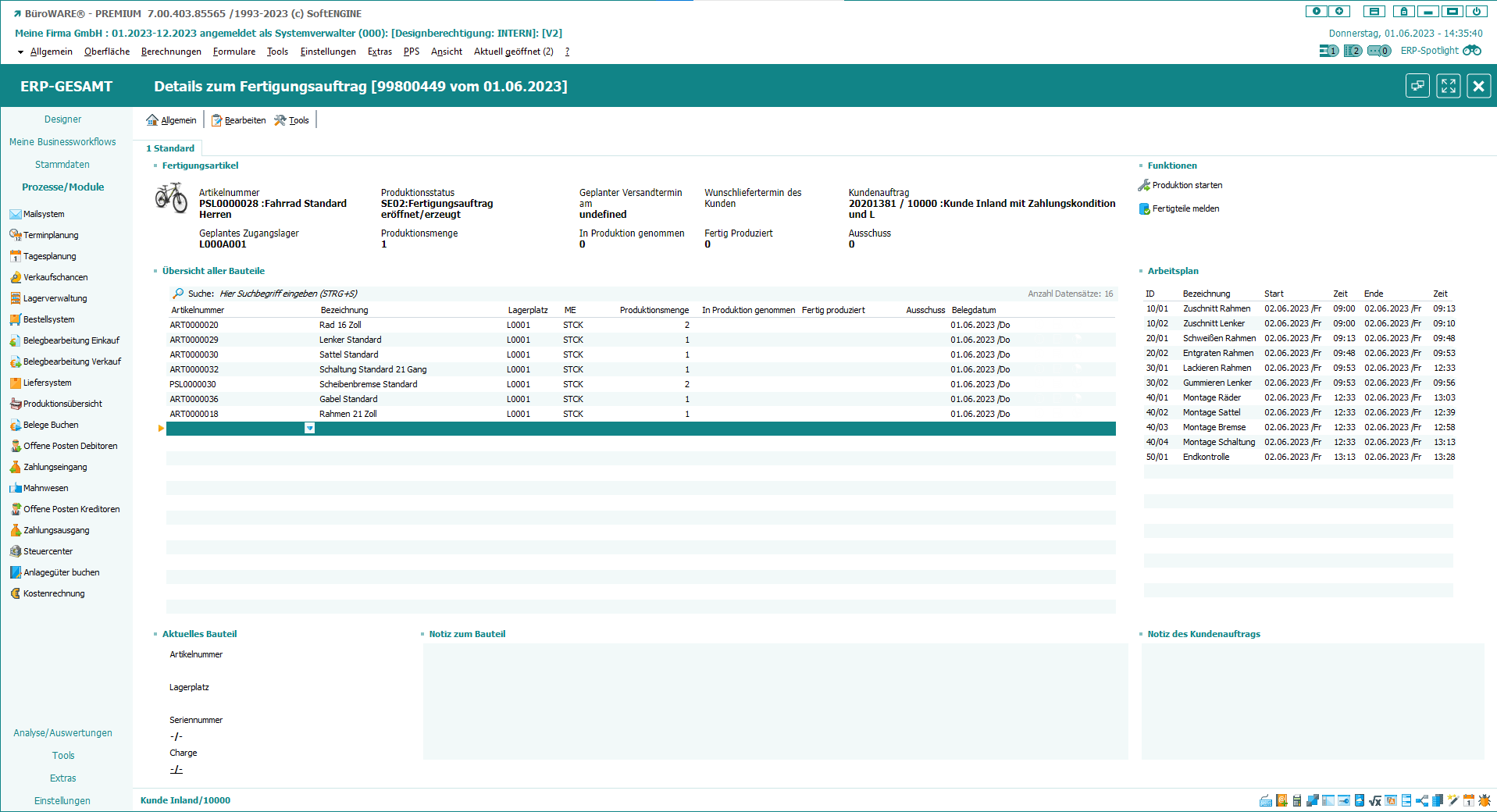Expand the Allgemein main menu

pyautogui.click(x=51, y=52)
